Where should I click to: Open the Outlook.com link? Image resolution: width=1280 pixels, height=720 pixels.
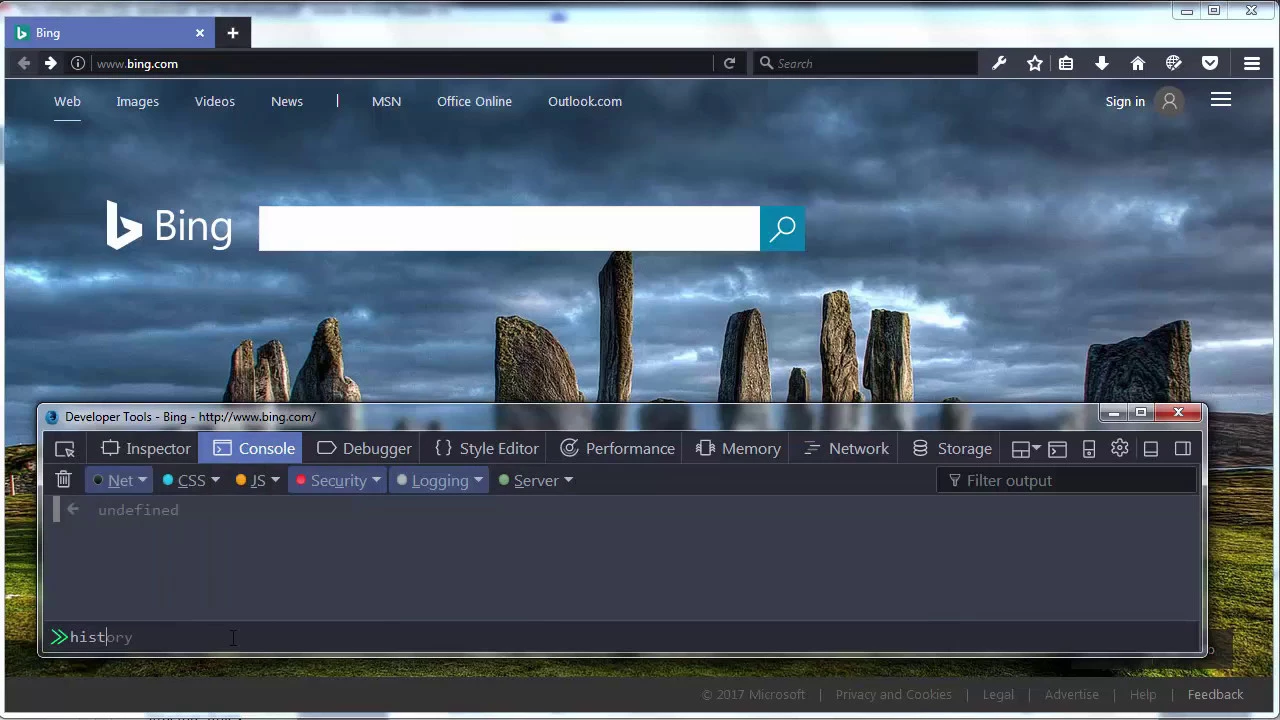(x=585, y=101)
